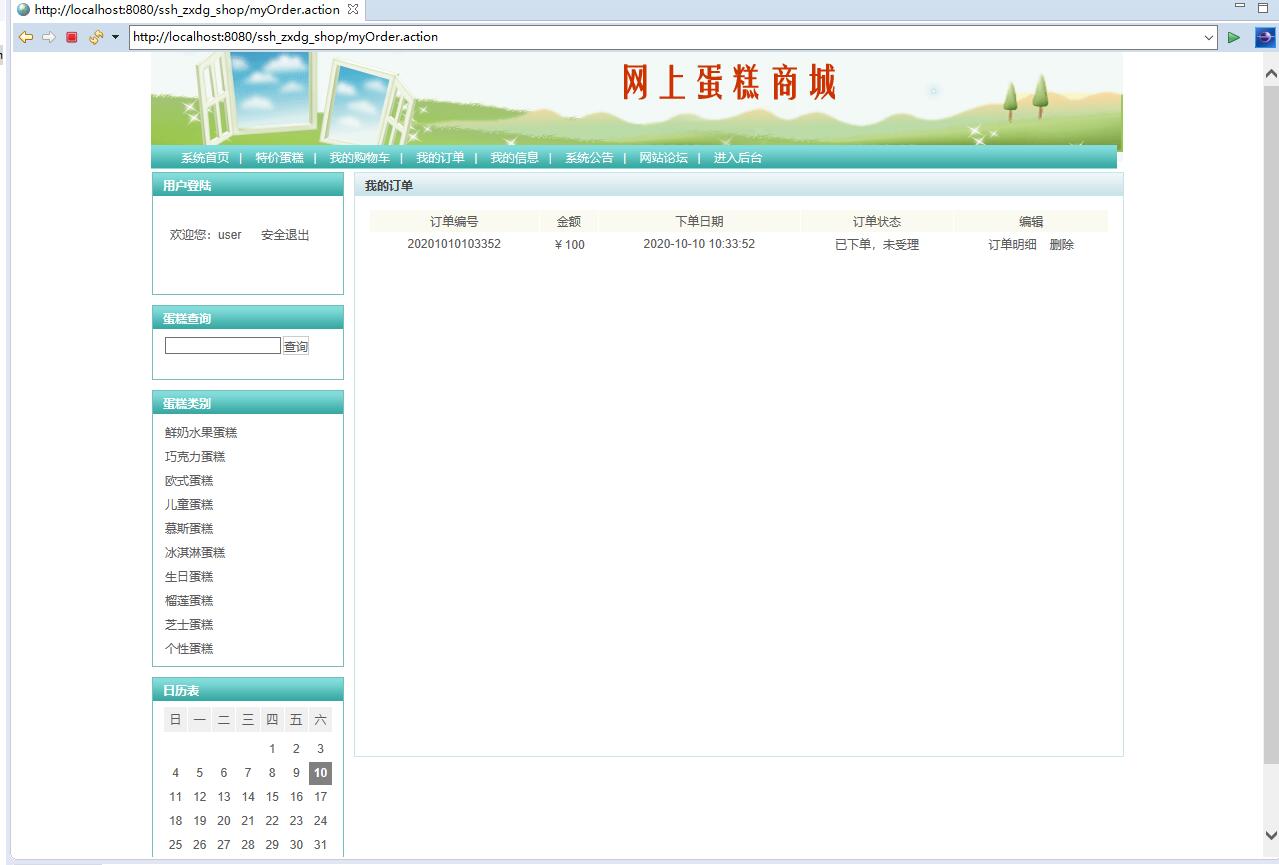Open 我的购物车 in the navigation bar
Screen dimensions: 1279x865
pos(359,158)
